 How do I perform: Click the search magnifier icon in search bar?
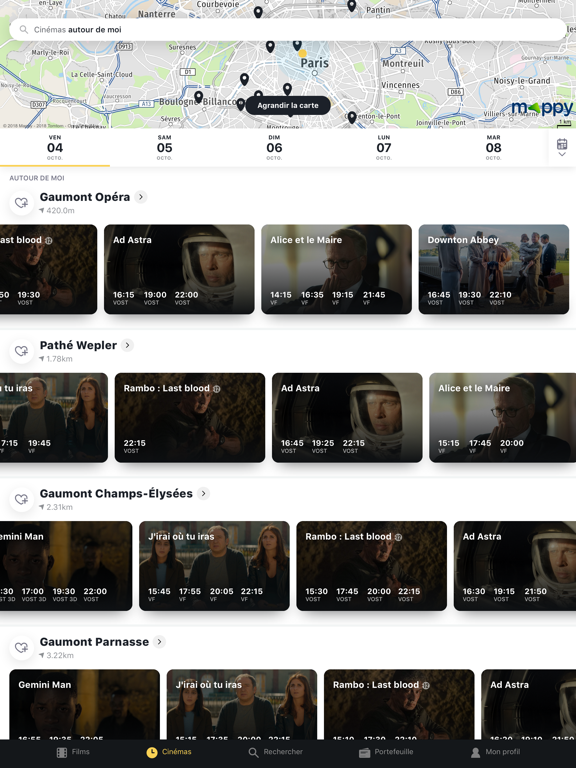click(23, 29)
